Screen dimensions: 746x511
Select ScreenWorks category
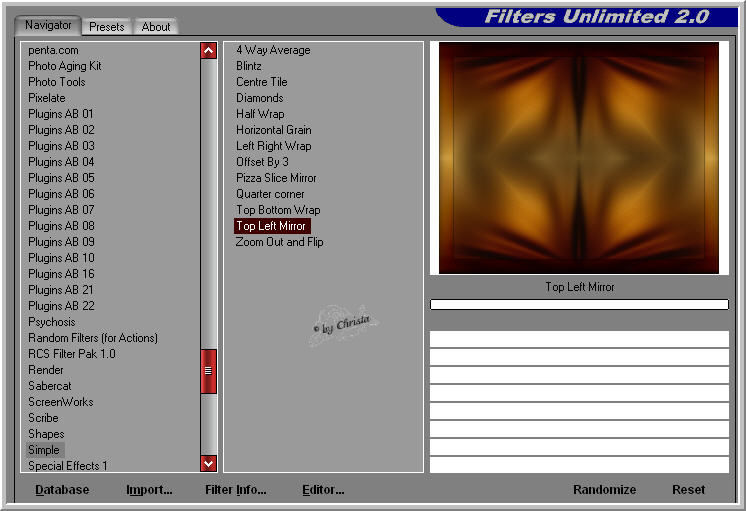pos(61,402)
